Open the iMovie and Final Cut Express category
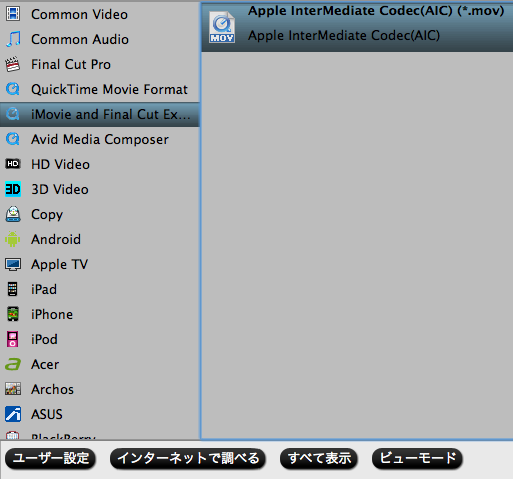Image resolution: width=513 pixels, height=479 pixels. (x=100, y=114)
